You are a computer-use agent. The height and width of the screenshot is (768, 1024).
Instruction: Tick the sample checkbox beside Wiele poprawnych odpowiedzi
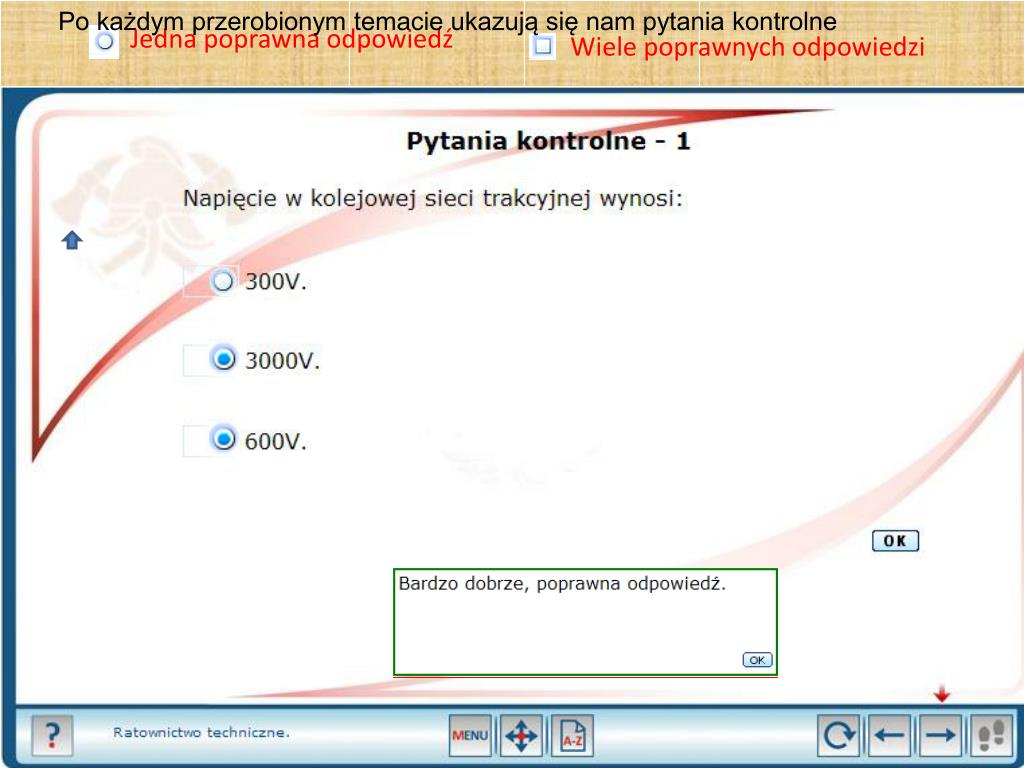pyautogui.click(x=543, y=46)
